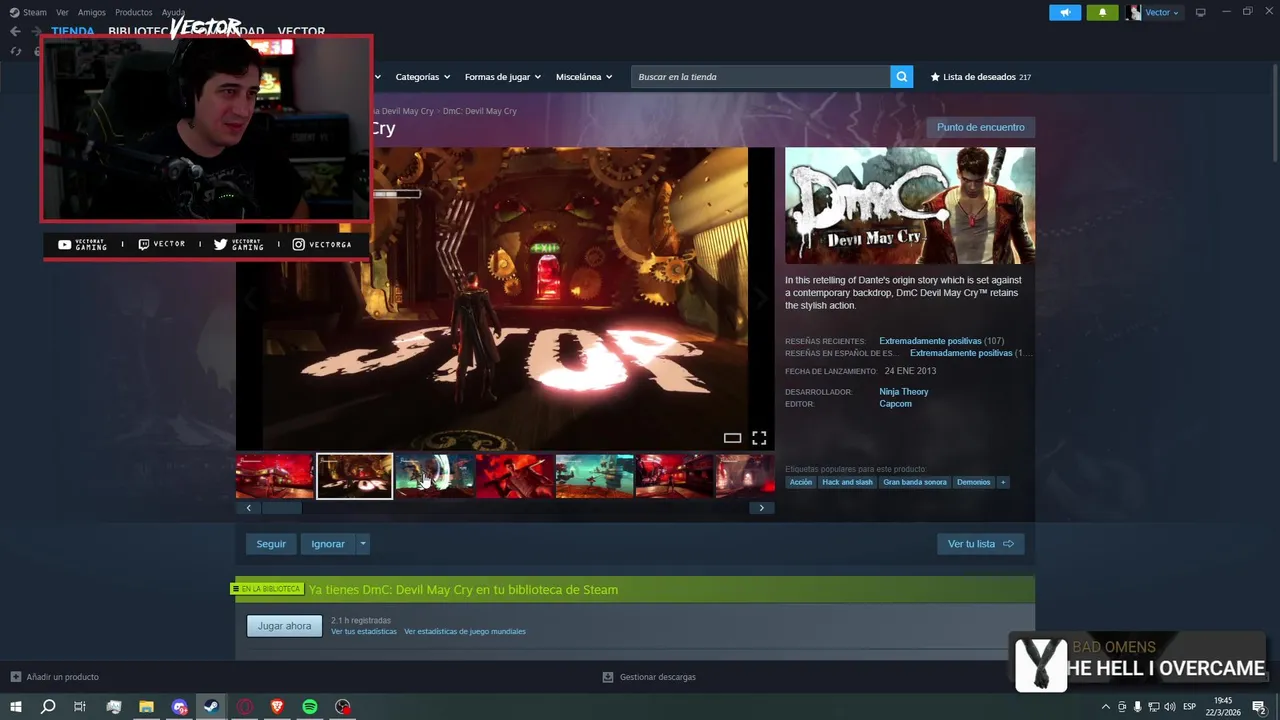This screenshot has width=1280, height=720.
Task: Click the Acción tag
Action: pyautogui.click(x=801, y=482)
